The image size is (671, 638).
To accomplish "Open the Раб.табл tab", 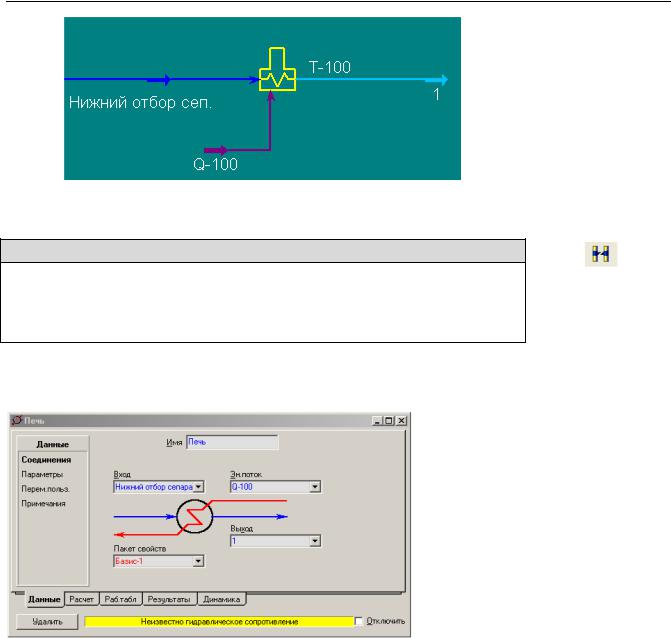I will pos(120,599).
